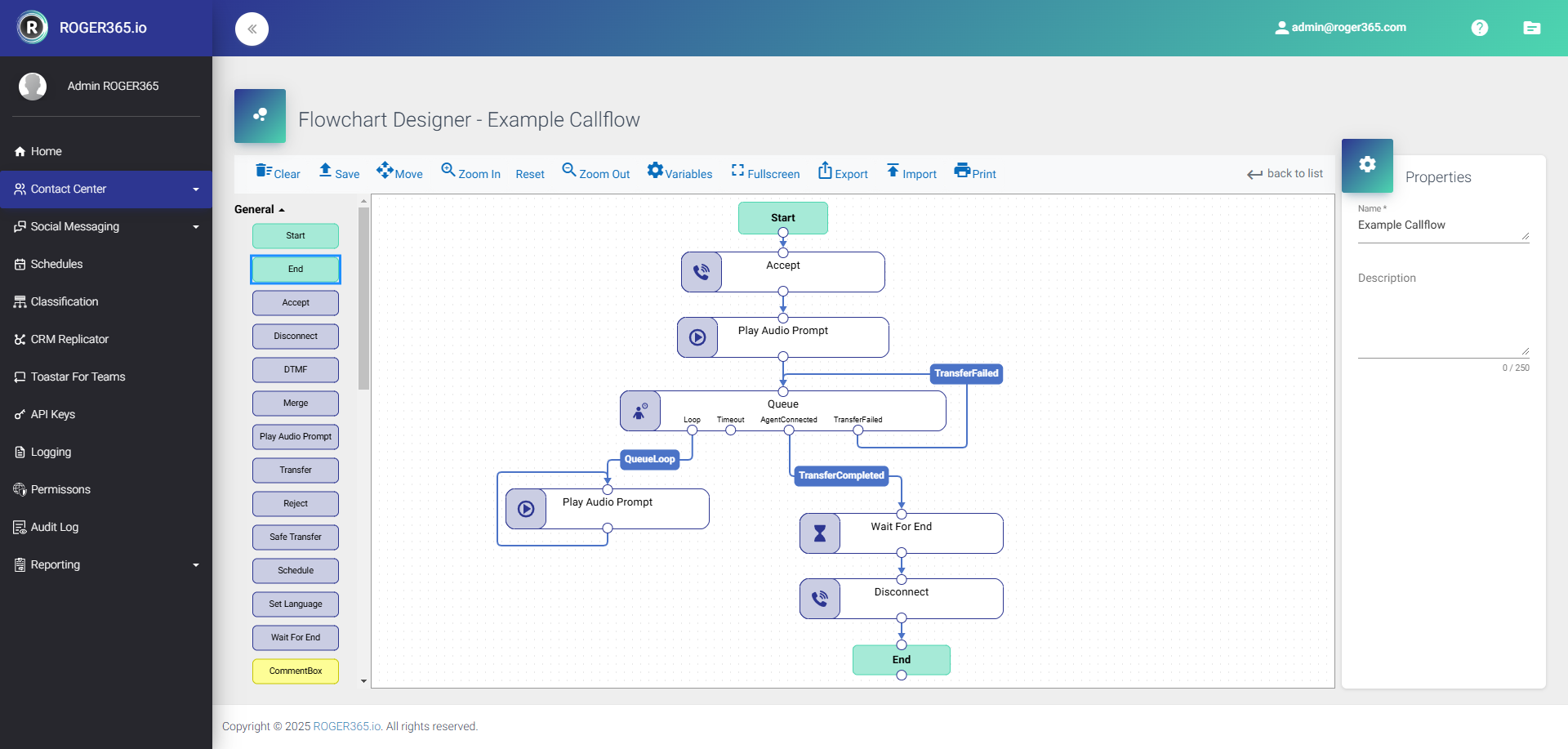Expand the Social Messaging menu
Screen dimensions: 1568x749
tap(106, 227)
